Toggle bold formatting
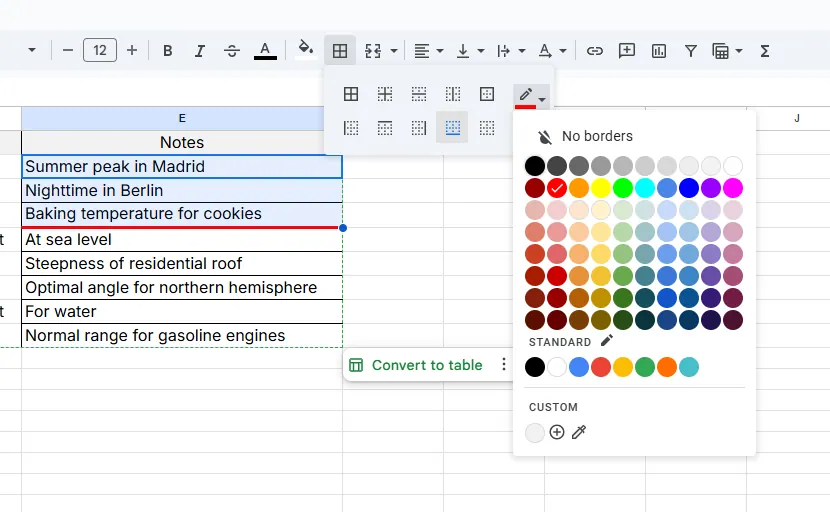Viewport: 830px width, 512px height. (167, 50)
